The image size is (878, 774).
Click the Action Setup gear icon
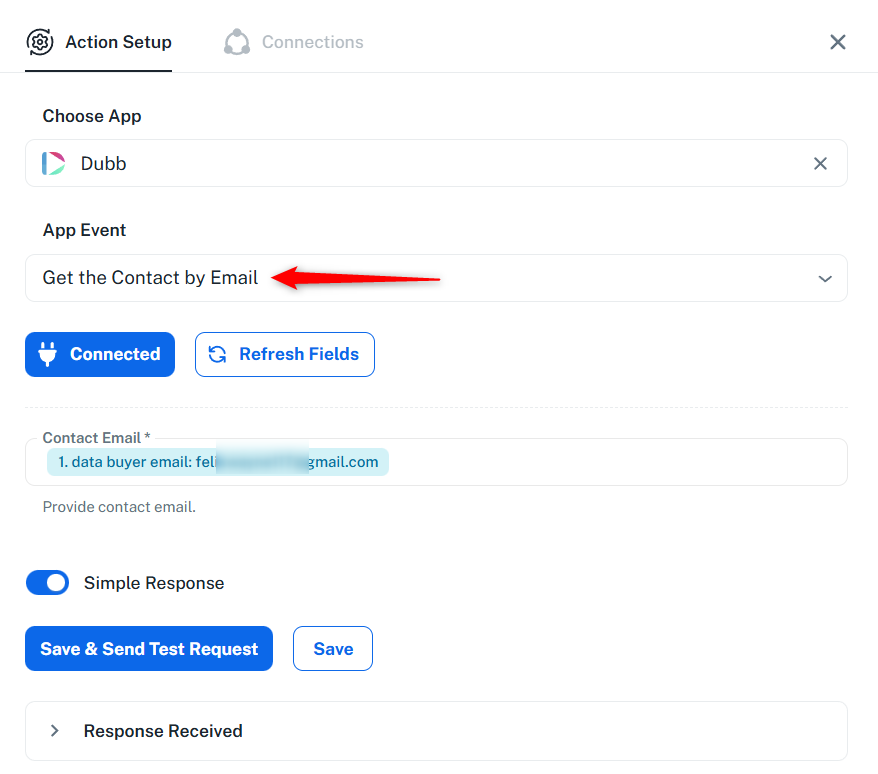tap(40, 42)
